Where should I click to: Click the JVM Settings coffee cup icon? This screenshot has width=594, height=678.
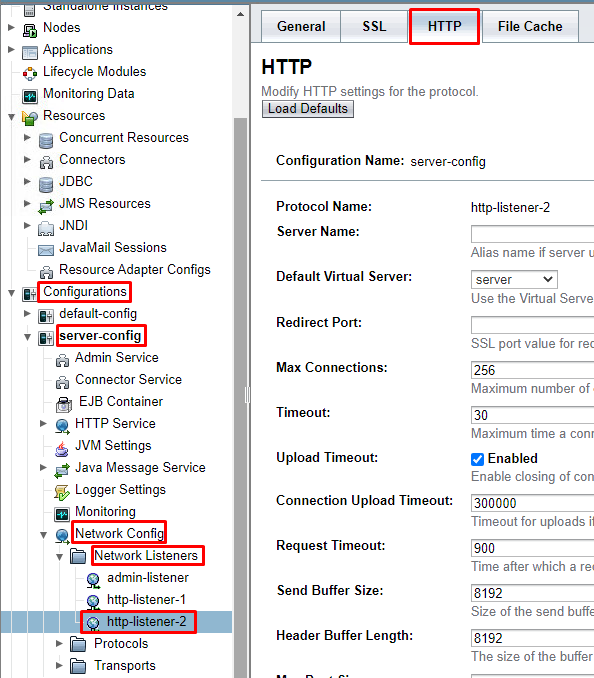(62, 448)
